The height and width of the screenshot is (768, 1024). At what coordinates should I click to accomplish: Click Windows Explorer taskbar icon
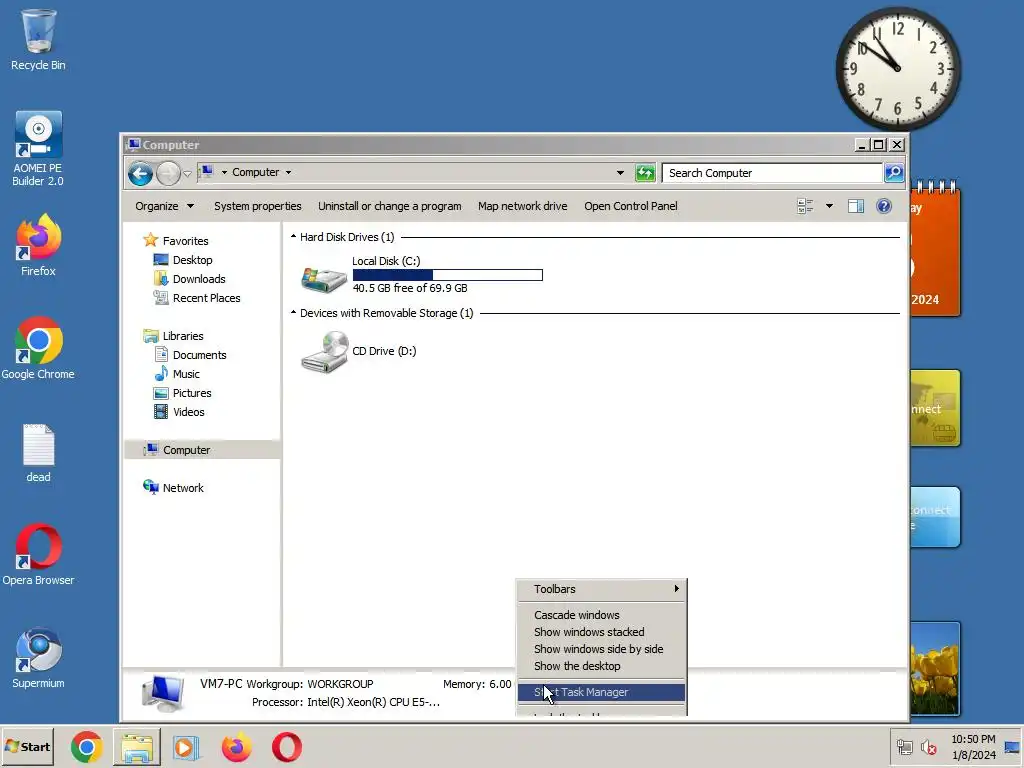136,747
